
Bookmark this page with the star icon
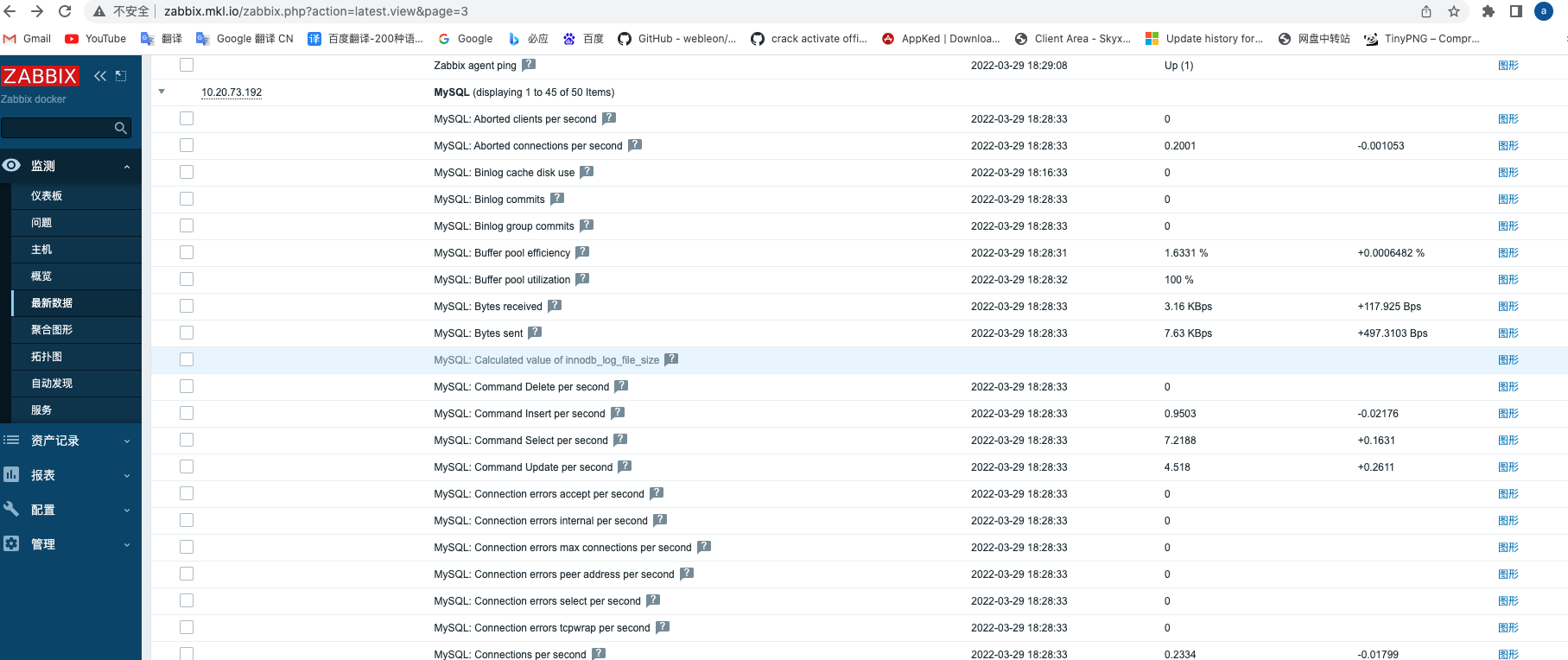click(x=1454, y=11)
